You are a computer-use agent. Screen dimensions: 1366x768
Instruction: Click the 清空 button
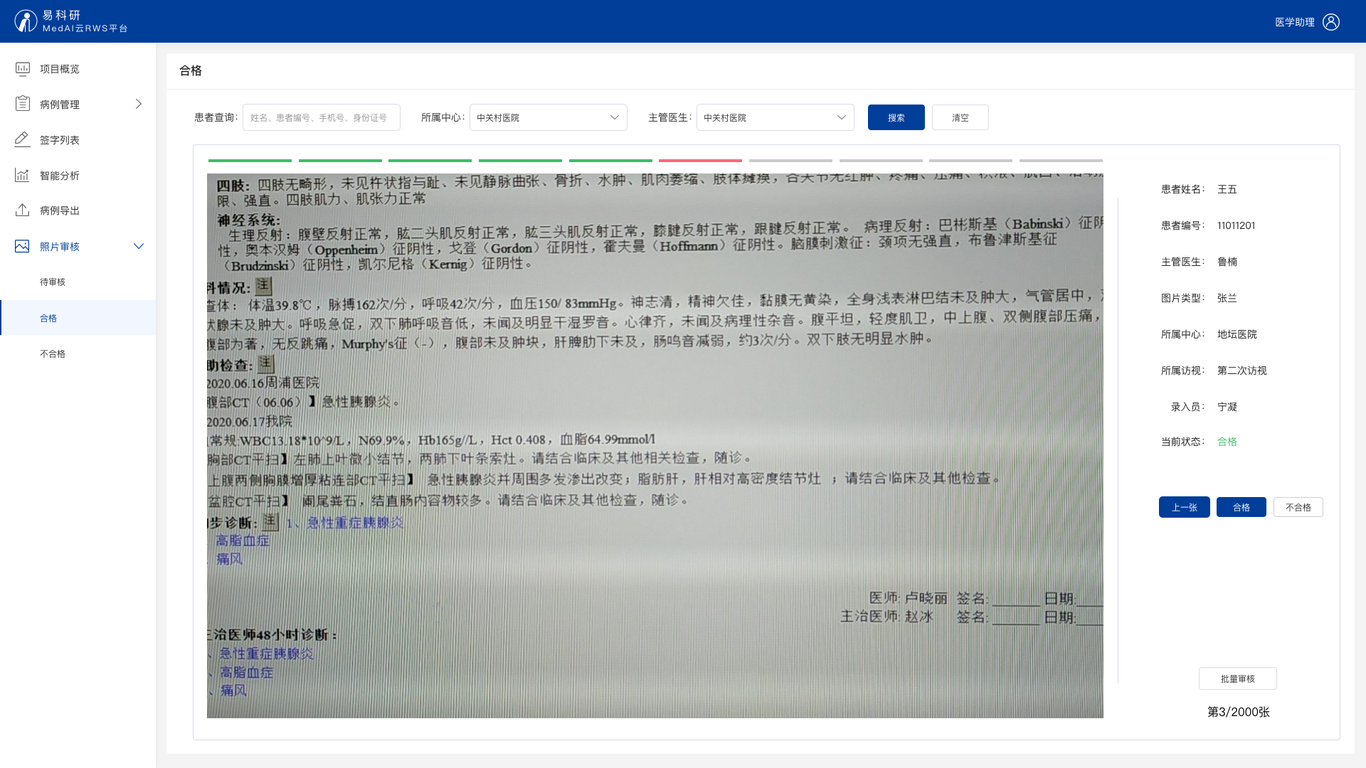pyautogui.click(x=960, y=117)
